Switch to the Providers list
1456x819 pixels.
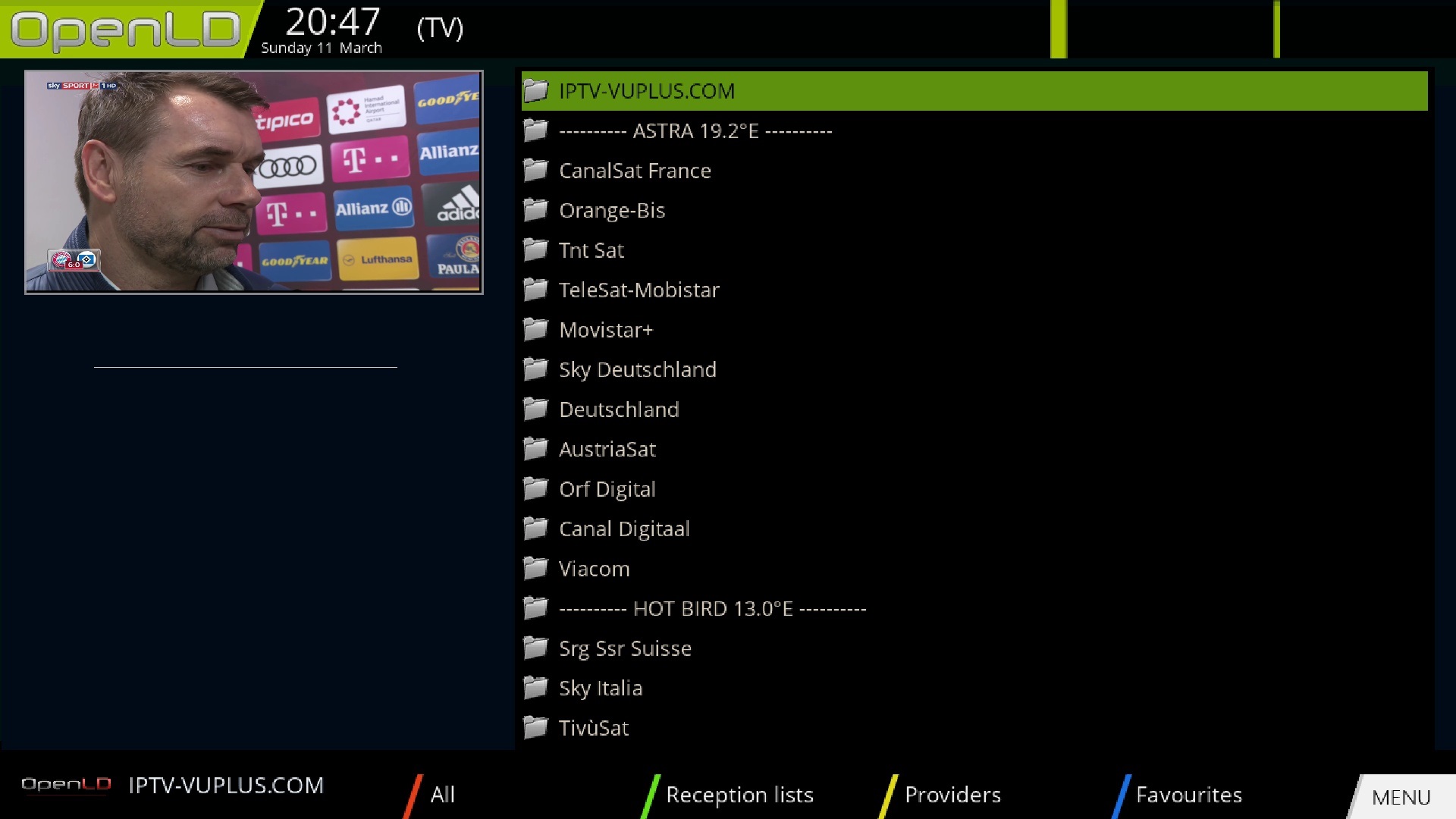952,795
